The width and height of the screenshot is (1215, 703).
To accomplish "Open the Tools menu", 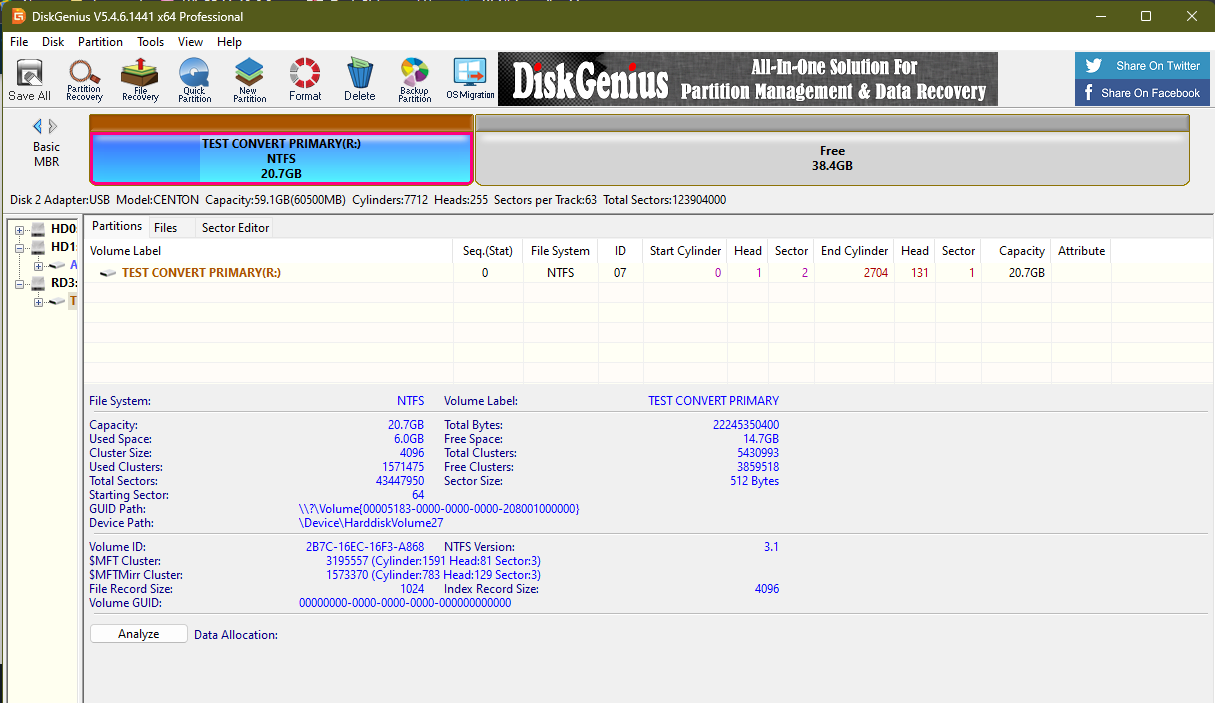I will pyautogui.click(x=151, y=42).
